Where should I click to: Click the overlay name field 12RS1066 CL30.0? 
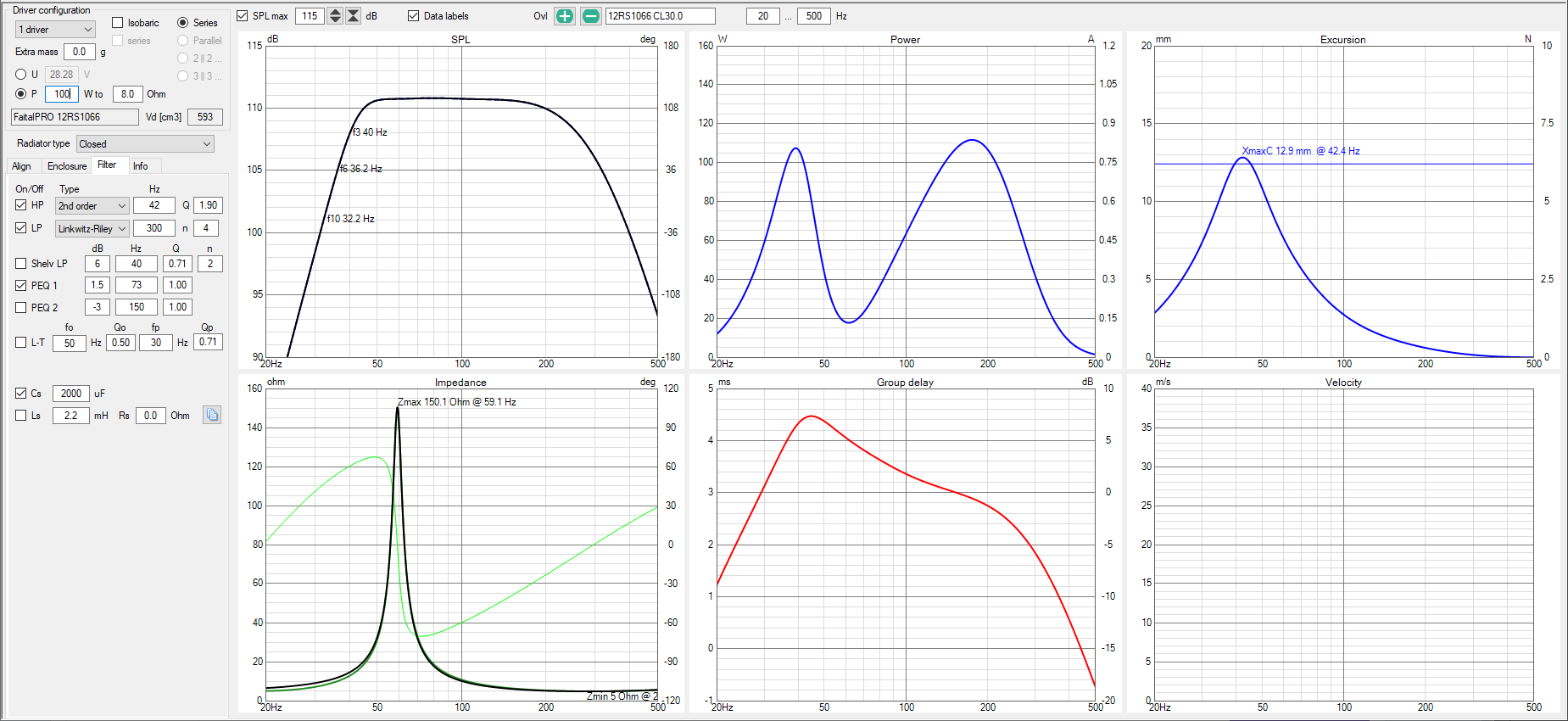660,16
